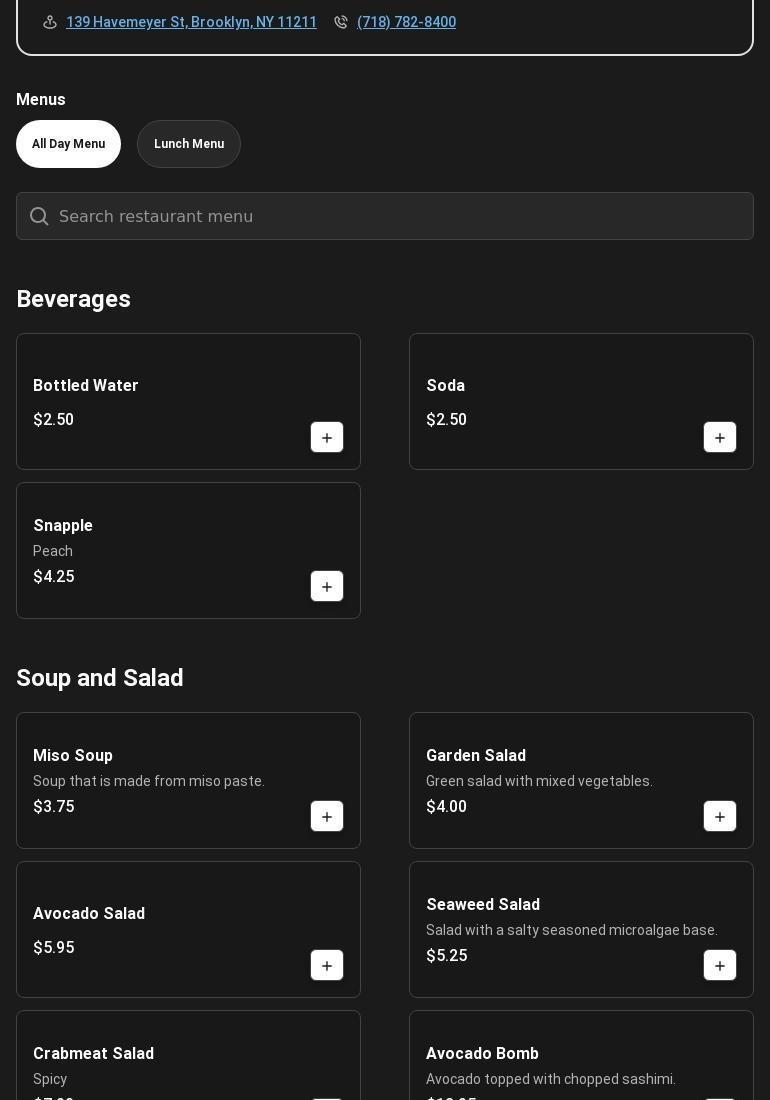770x1100 pixels.
Task: Select the All Day Menu tab
Action: [x=68, y=144]
